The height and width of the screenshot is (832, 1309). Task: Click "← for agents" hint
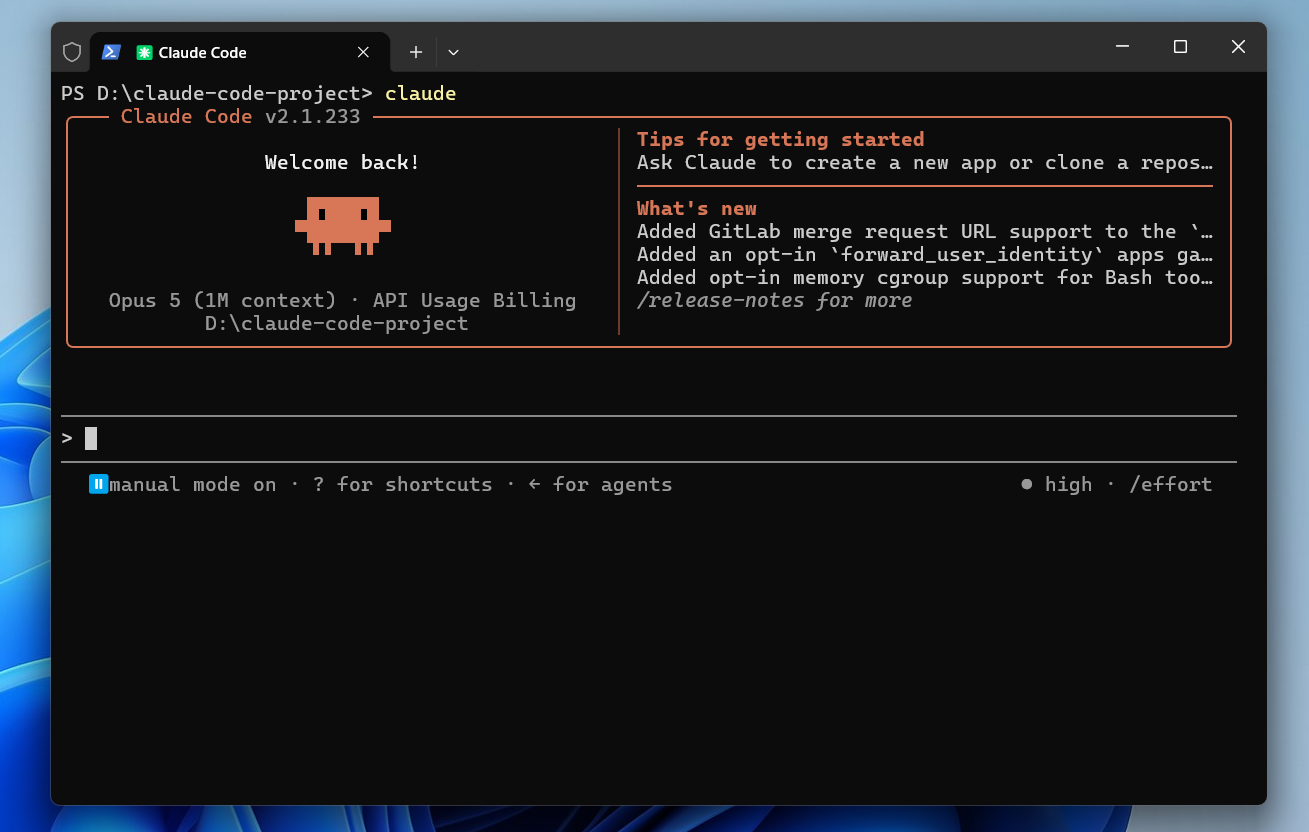[601, 484]
